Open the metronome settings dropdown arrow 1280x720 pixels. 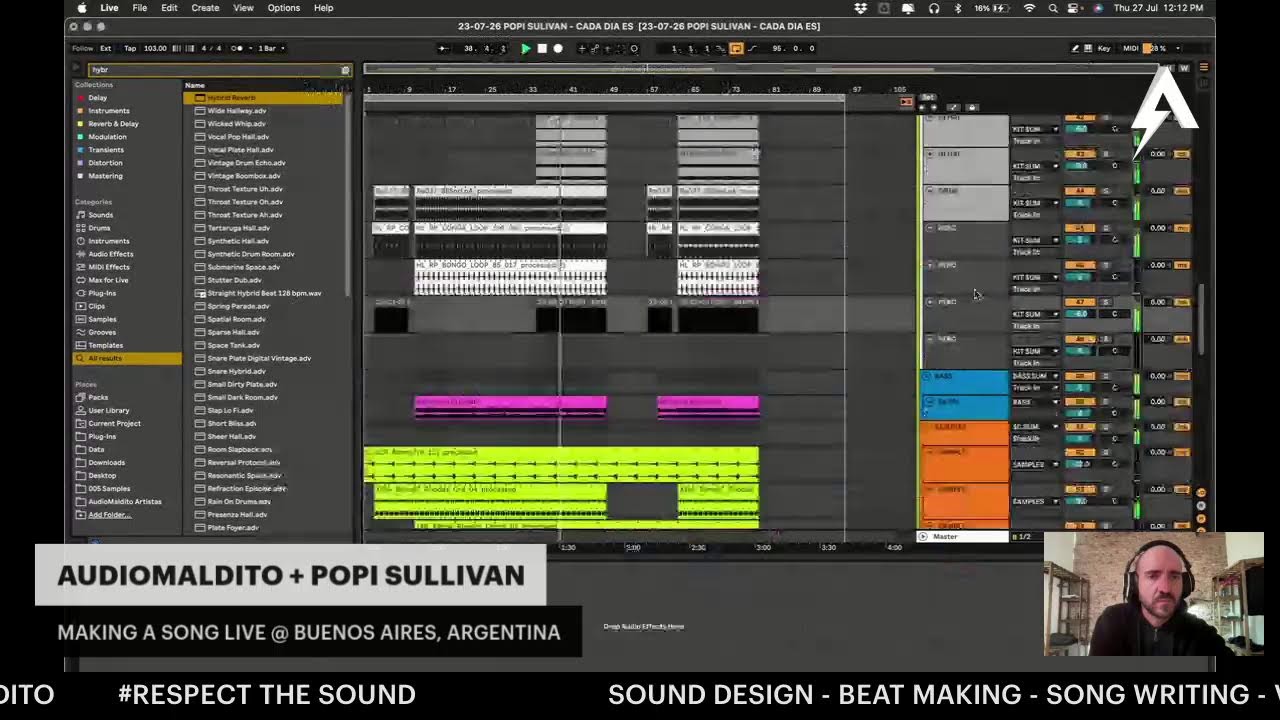[250, 48]
